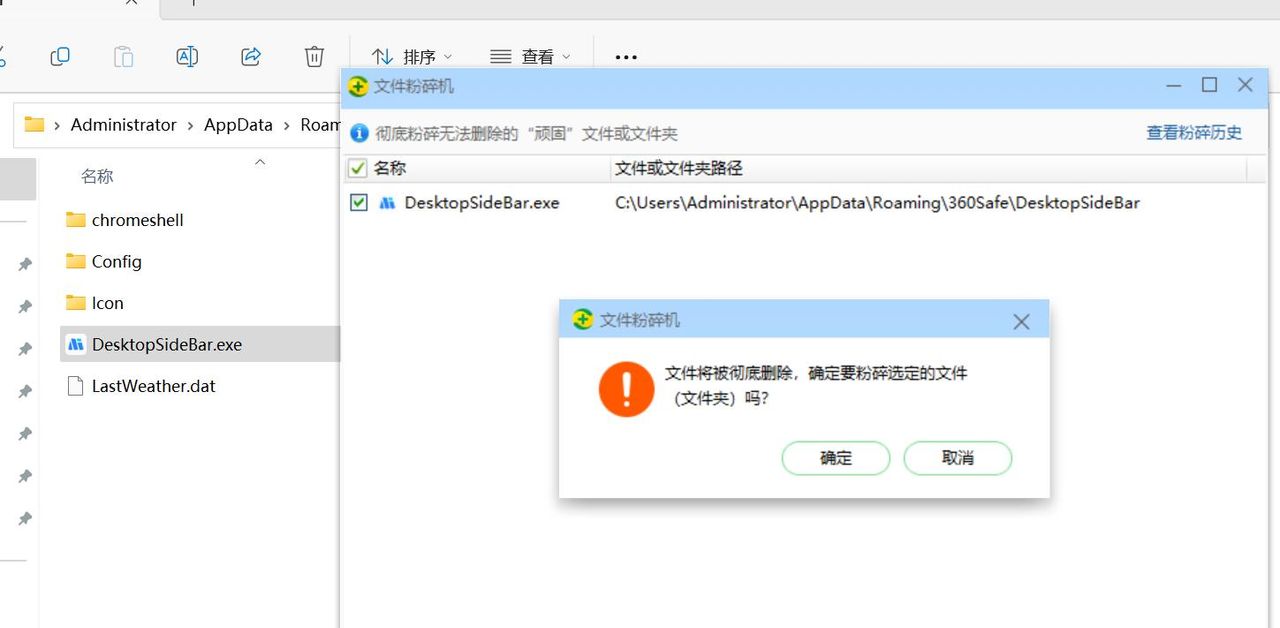Viewport: 1280px width, 628px height.
Task: Select the AppData breadcrumb segment
Action: point(238,125)
